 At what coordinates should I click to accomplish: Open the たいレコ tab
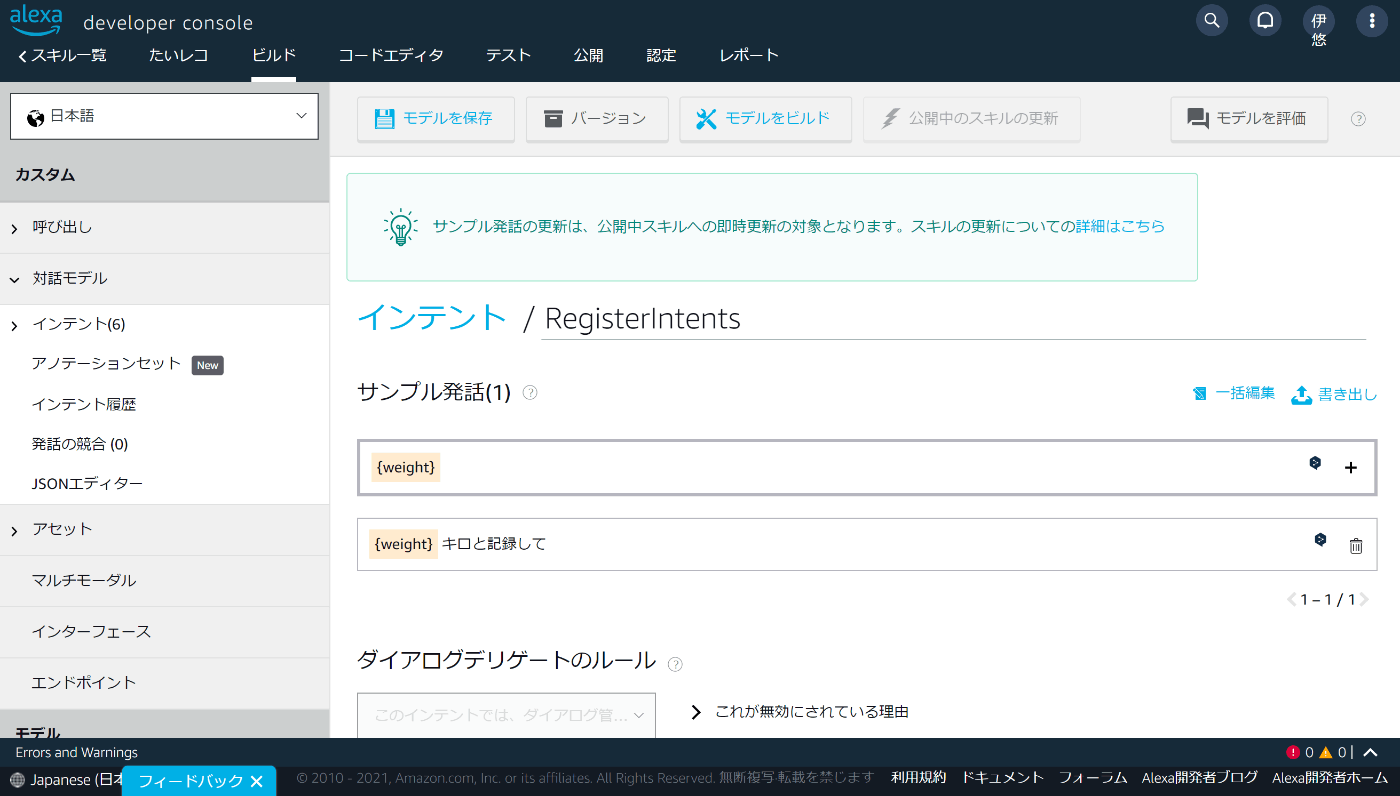coord(179,55)
